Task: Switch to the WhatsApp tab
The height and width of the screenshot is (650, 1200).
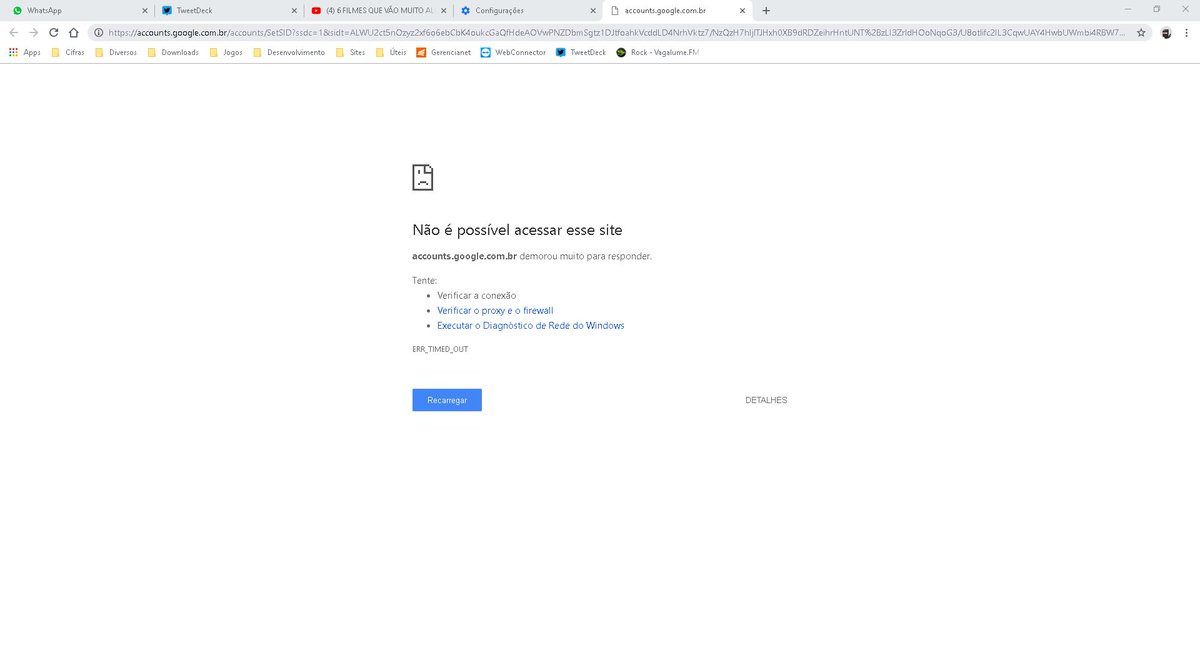Action: [79, 10]
